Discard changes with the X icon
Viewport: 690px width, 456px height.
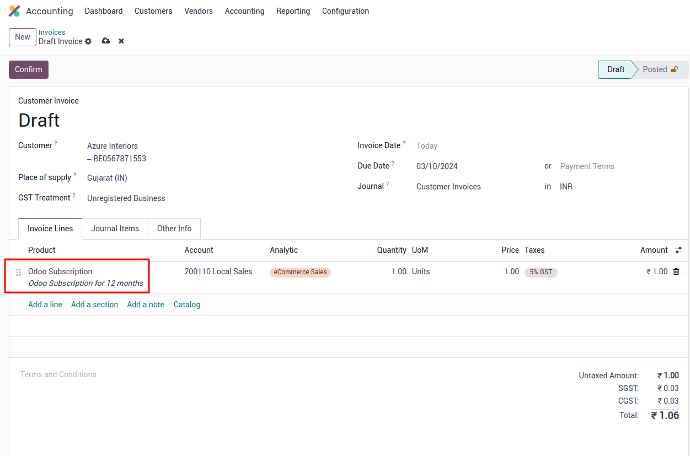(x=121, y=41)
